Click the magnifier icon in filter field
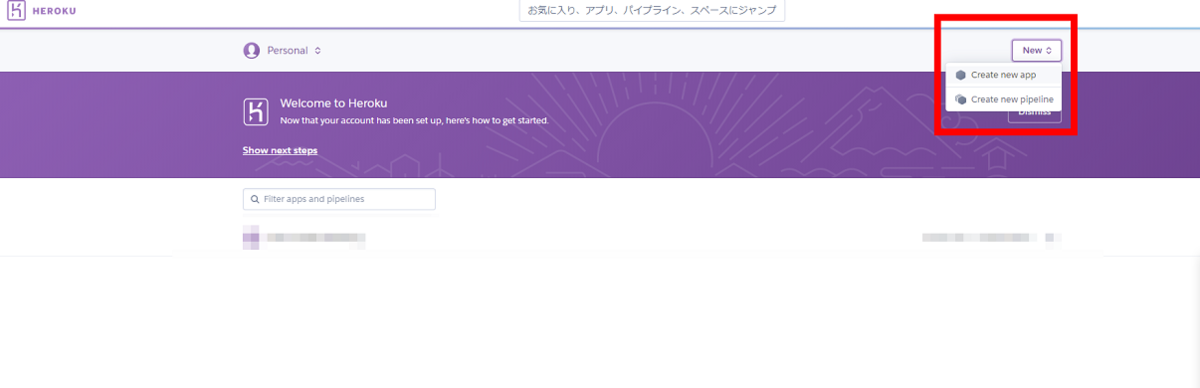 (x=255, y=199)
